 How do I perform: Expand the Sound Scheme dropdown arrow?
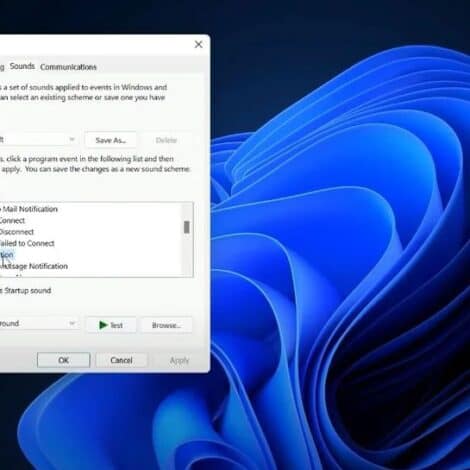pos(72,139)
